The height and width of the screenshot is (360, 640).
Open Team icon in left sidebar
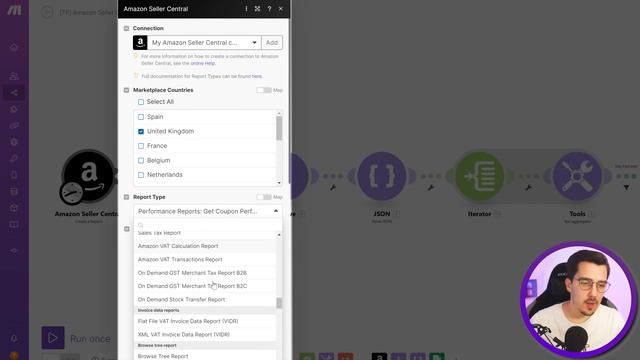[x=14, y=76]
